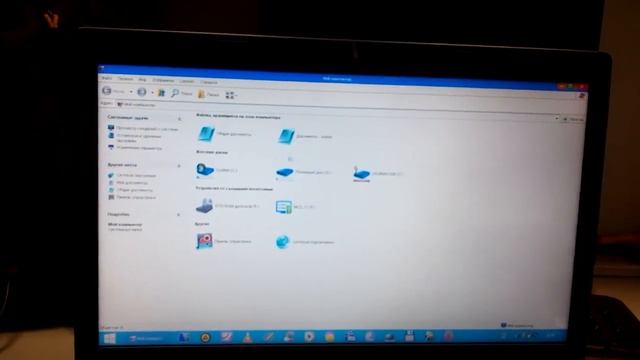Open the Network Connections globe icon
This screenshot has height=360, width=640.
click(x=282, y=242)
